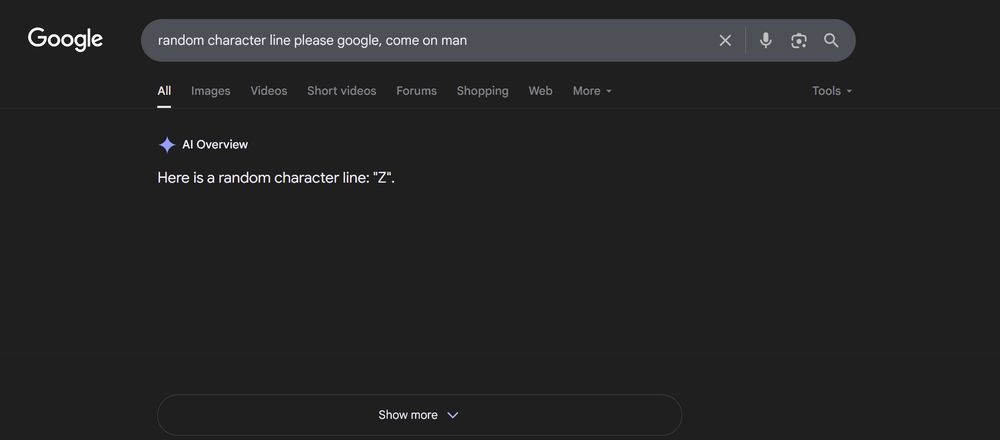1000x440 pixels.
Task: Expand the overview via the Show more chevron
Action: click(452, 415)
